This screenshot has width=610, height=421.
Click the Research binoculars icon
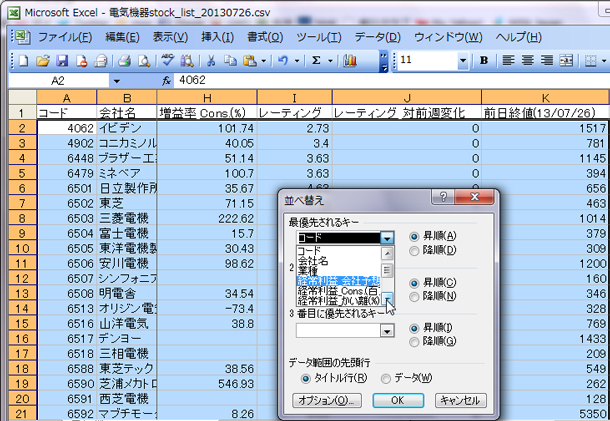(187, 61)
